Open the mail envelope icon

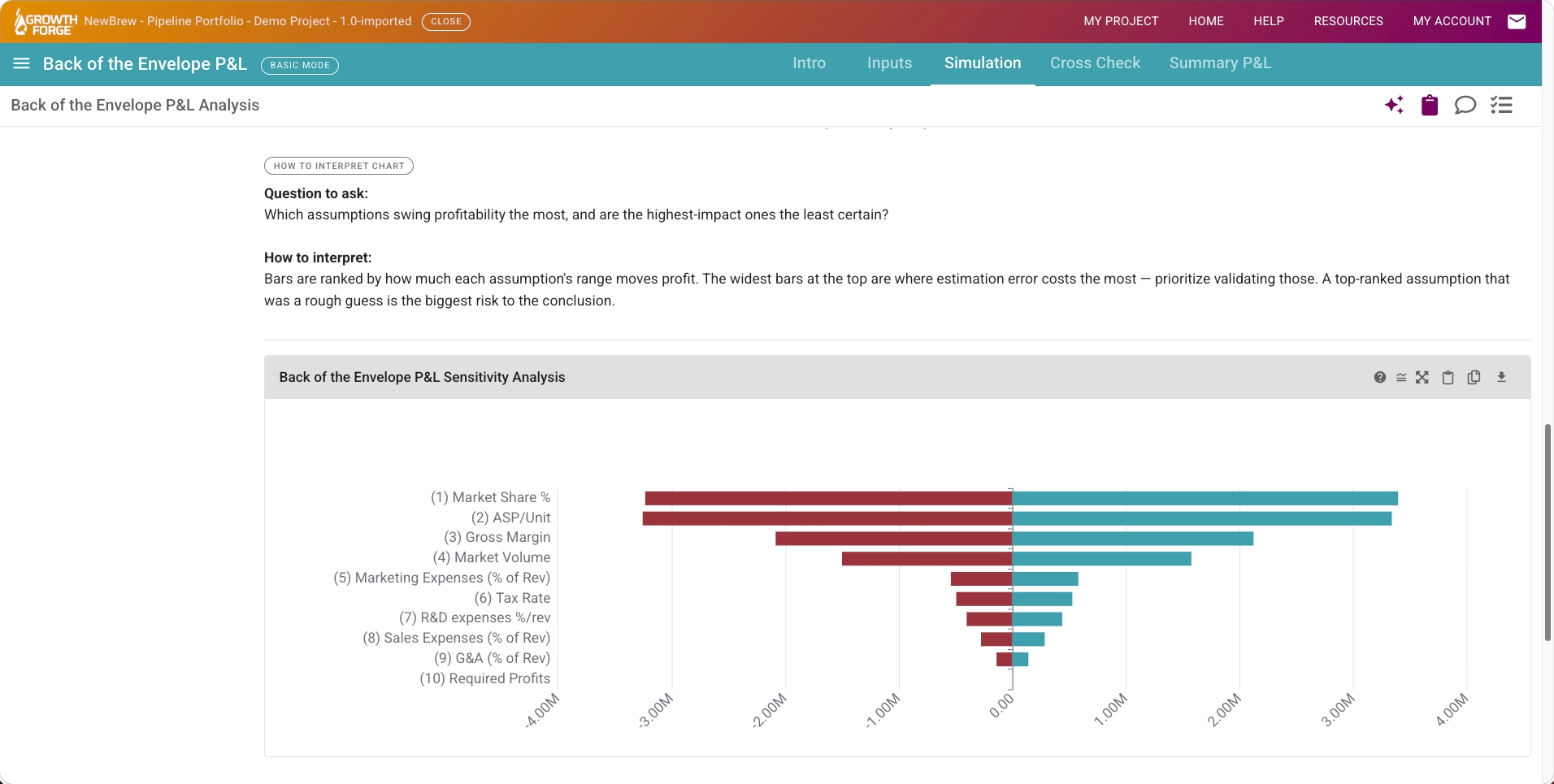coord(1517,21)
